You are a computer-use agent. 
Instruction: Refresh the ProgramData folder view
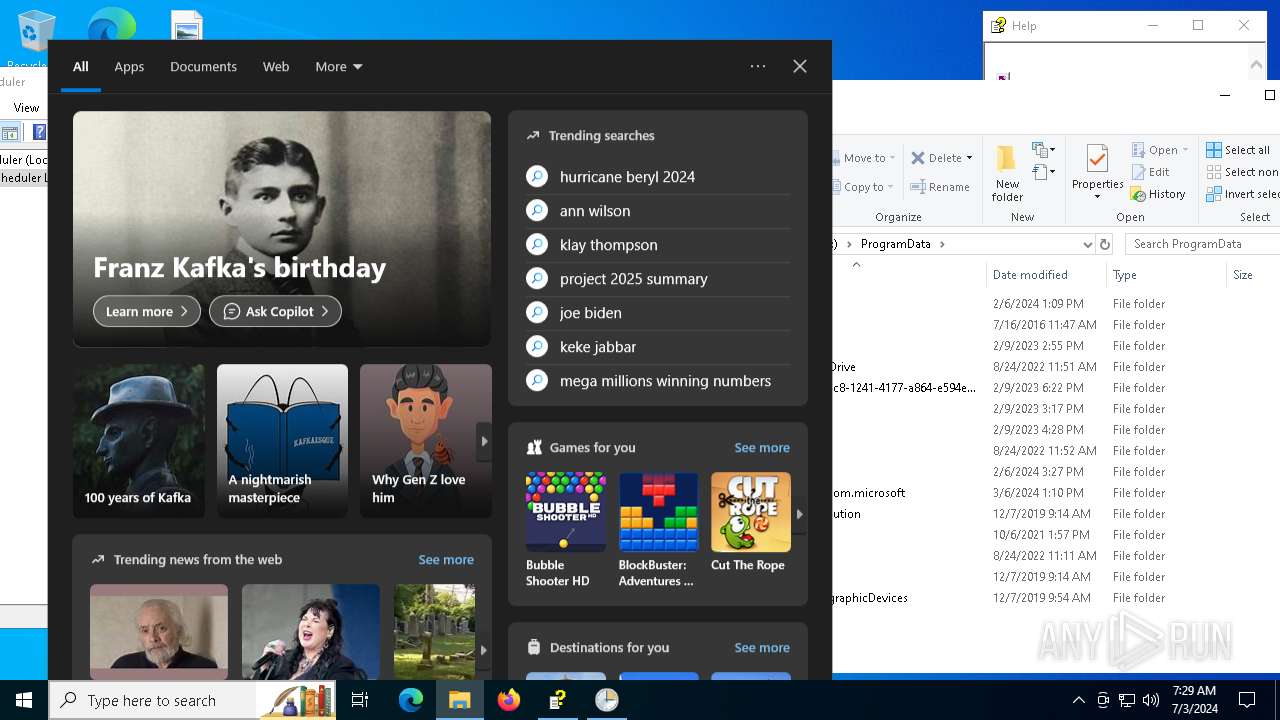1105,244
